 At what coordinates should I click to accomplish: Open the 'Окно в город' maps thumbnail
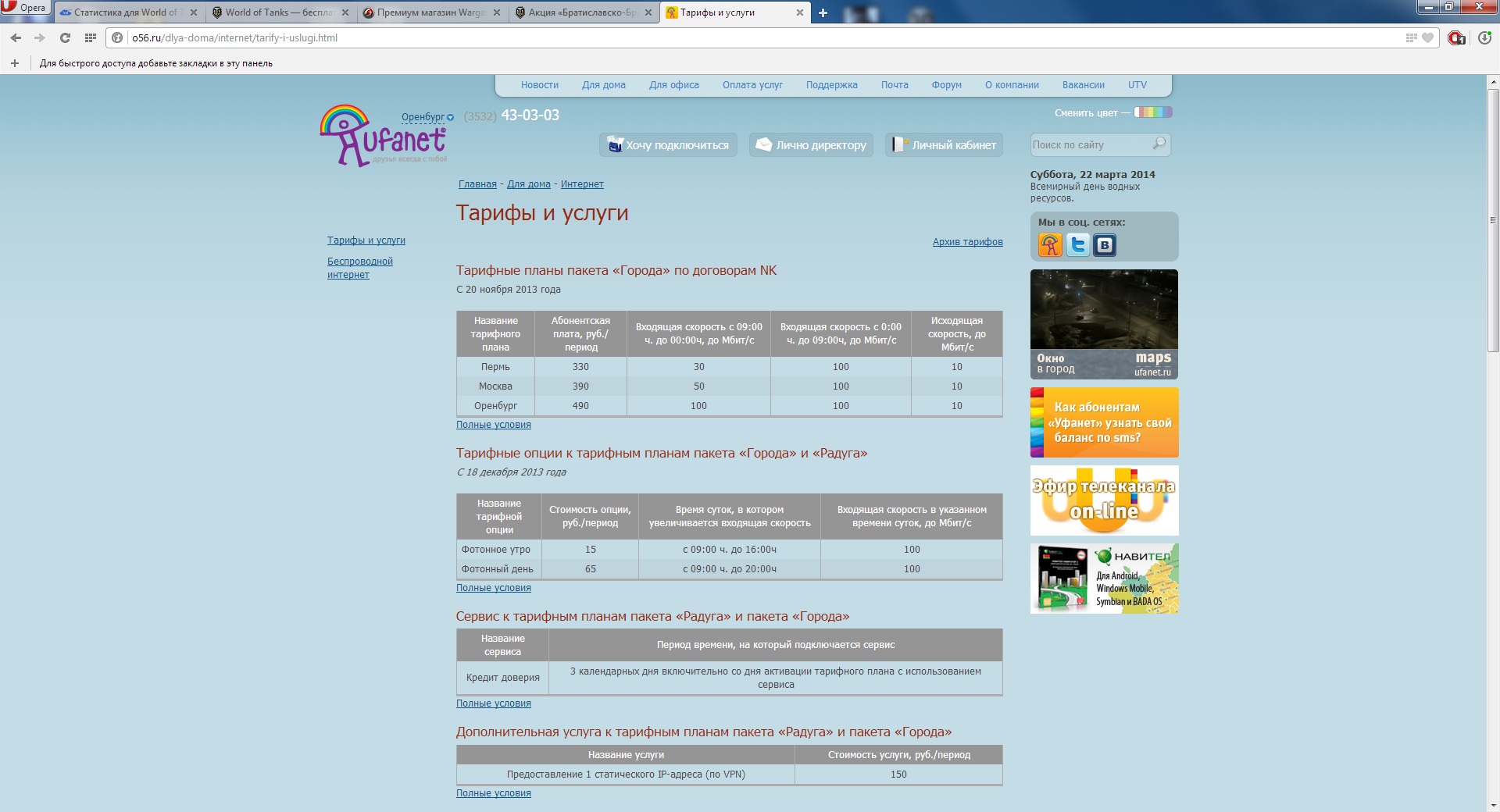[1104, 325]
